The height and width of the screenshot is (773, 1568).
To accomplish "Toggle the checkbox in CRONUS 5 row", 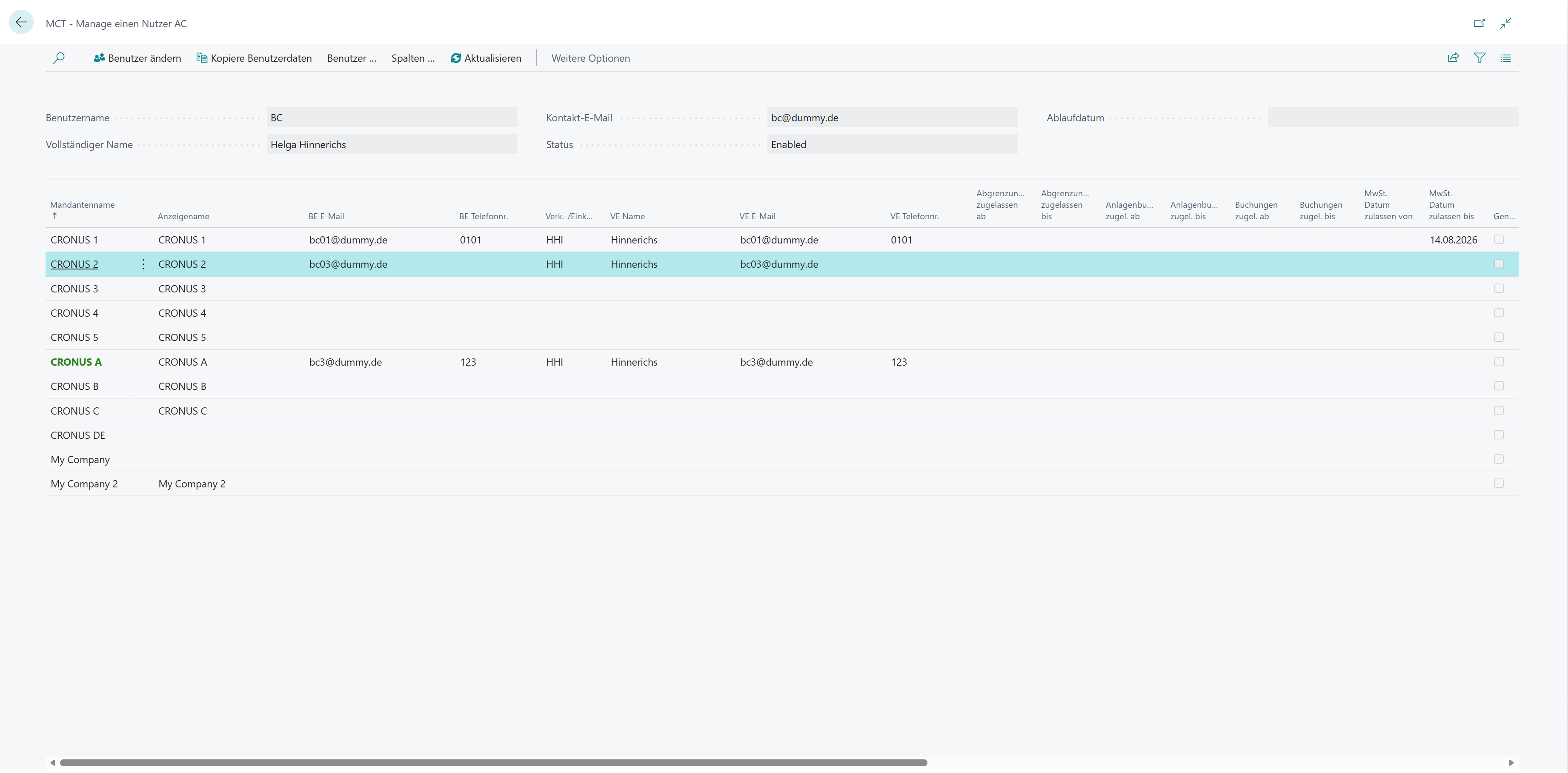I will (x=1499, y=337).
